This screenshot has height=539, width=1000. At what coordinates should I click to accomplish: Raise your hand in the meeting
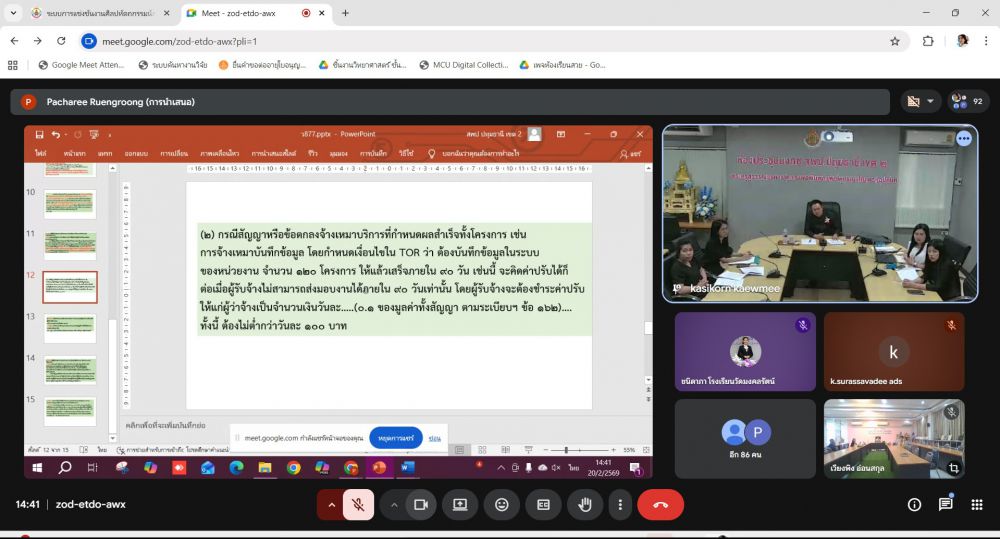585,505
